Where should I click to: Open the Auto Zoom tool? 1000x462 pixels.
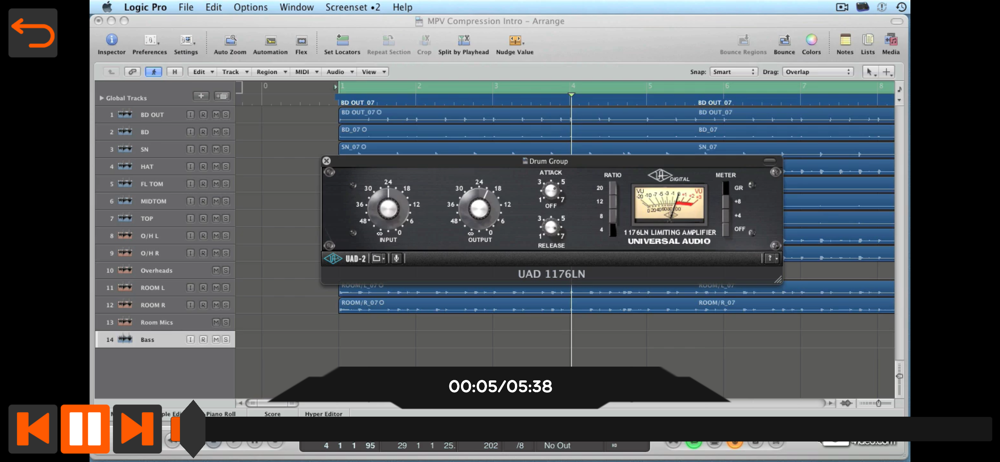tap(230, 44)
